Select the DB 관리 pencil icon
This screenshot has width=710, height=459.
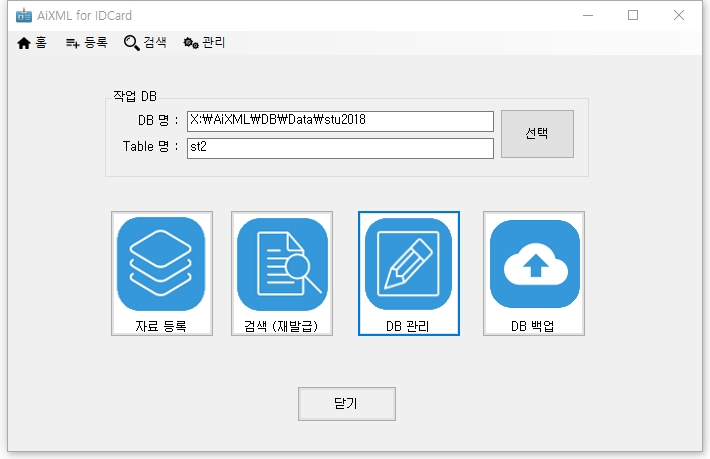408,264
